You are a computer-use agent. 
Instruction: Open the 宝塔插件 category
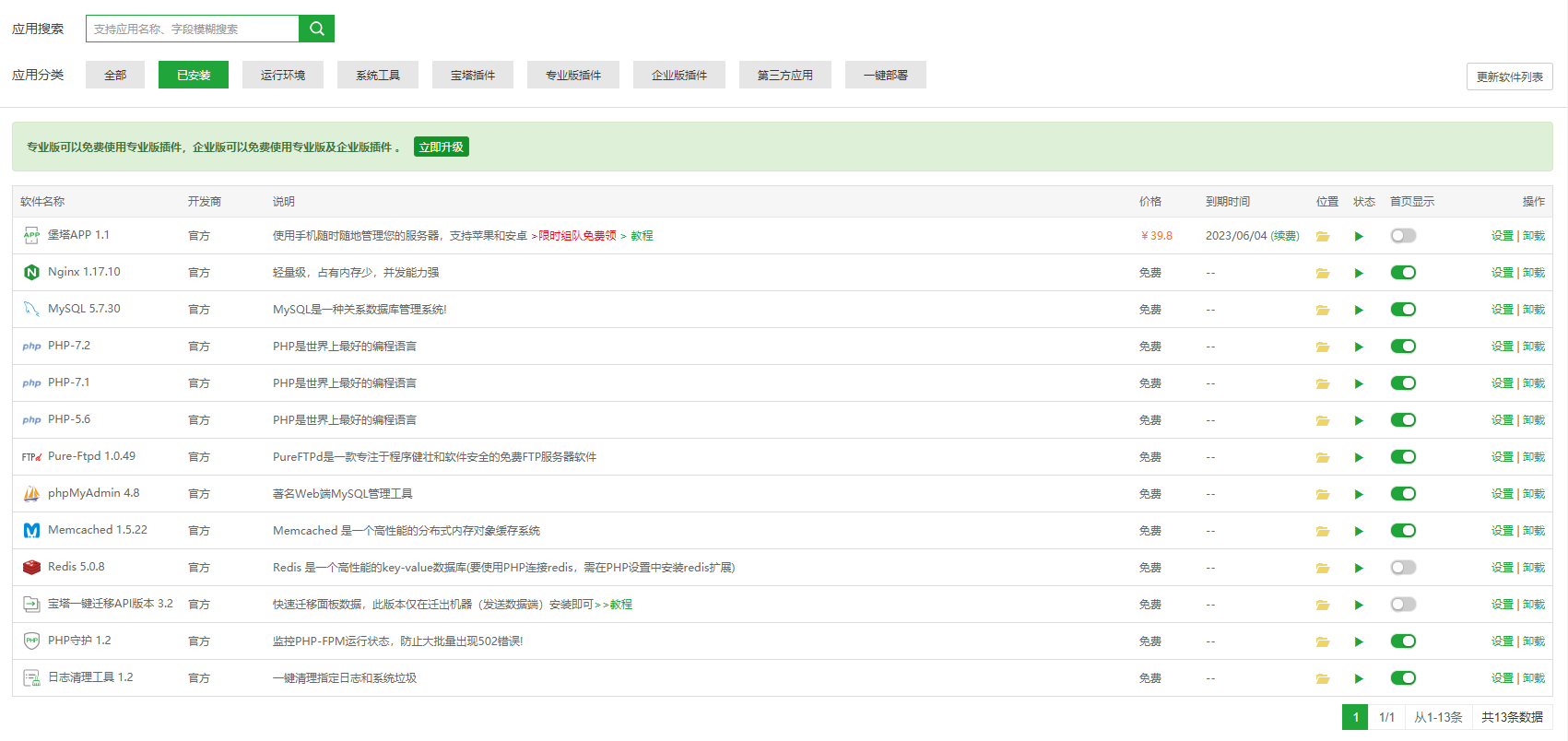(x=473, y=75)
